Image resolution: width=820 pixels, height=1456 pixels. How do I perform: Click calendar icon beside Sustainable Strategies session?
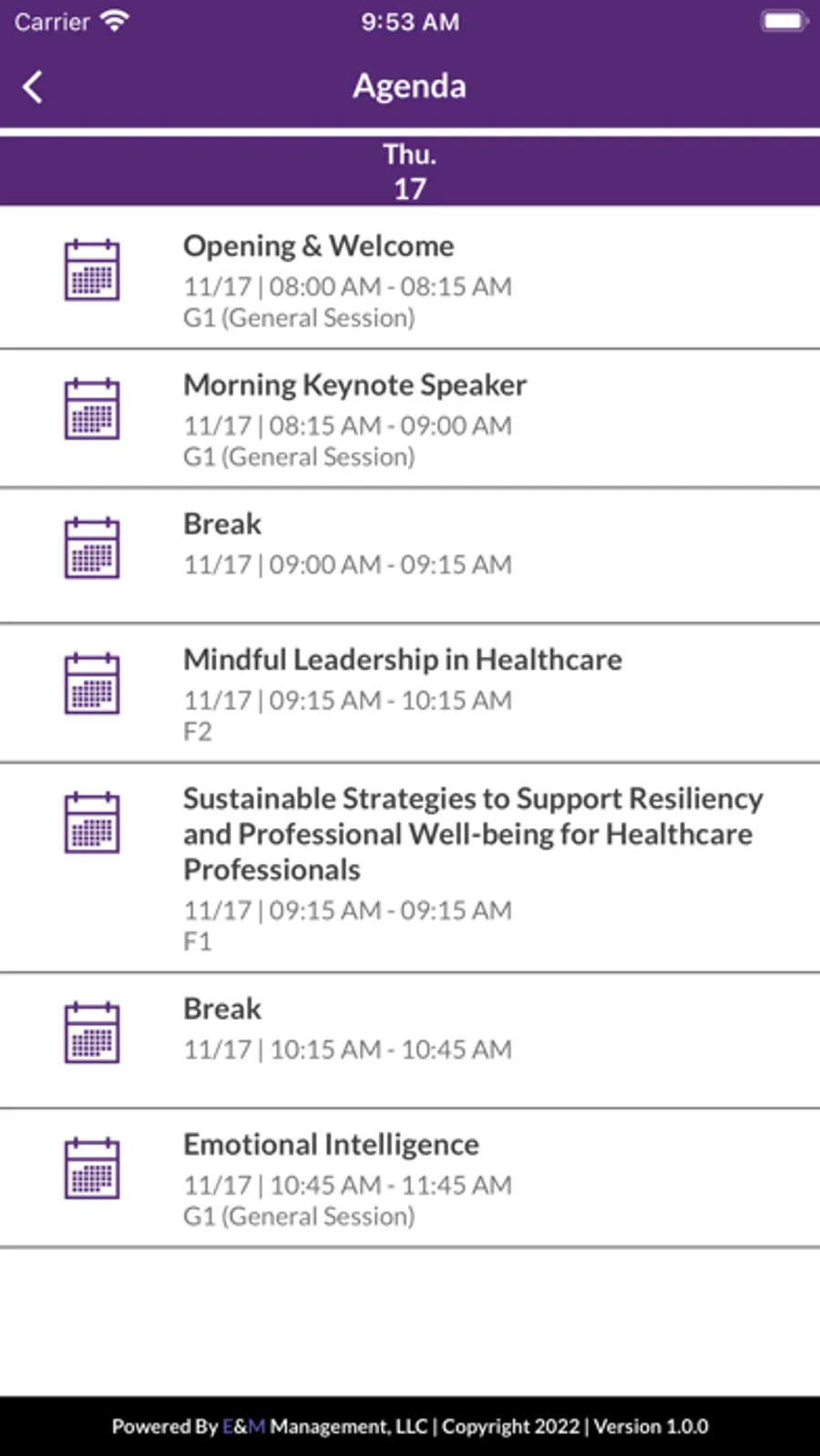pyautogui.click(x=92, y=822)
